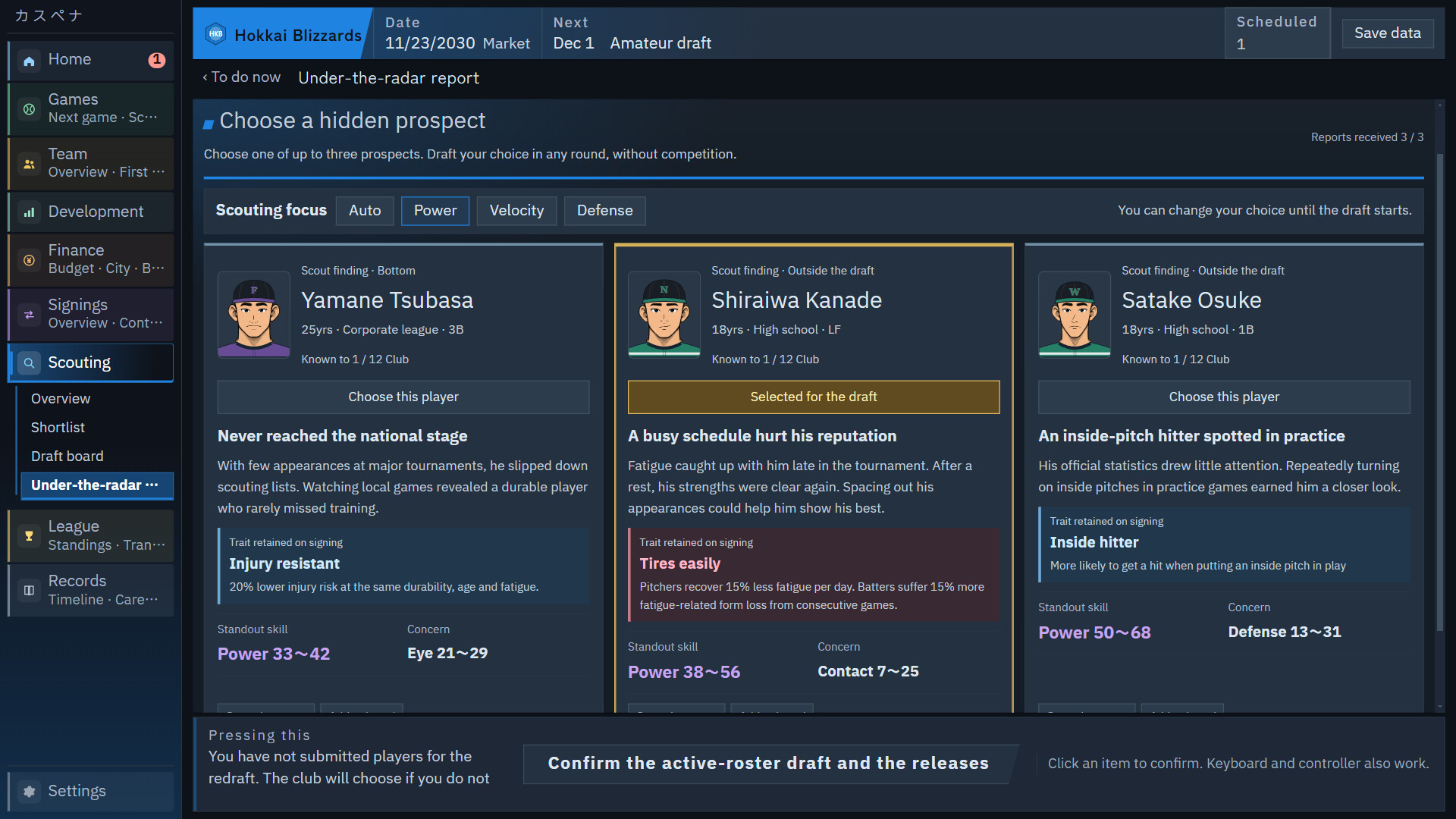This screenshot has width=1456, height=819.
Task: Choose Satake Osuke for the draft
Action: pos(1224,397)
